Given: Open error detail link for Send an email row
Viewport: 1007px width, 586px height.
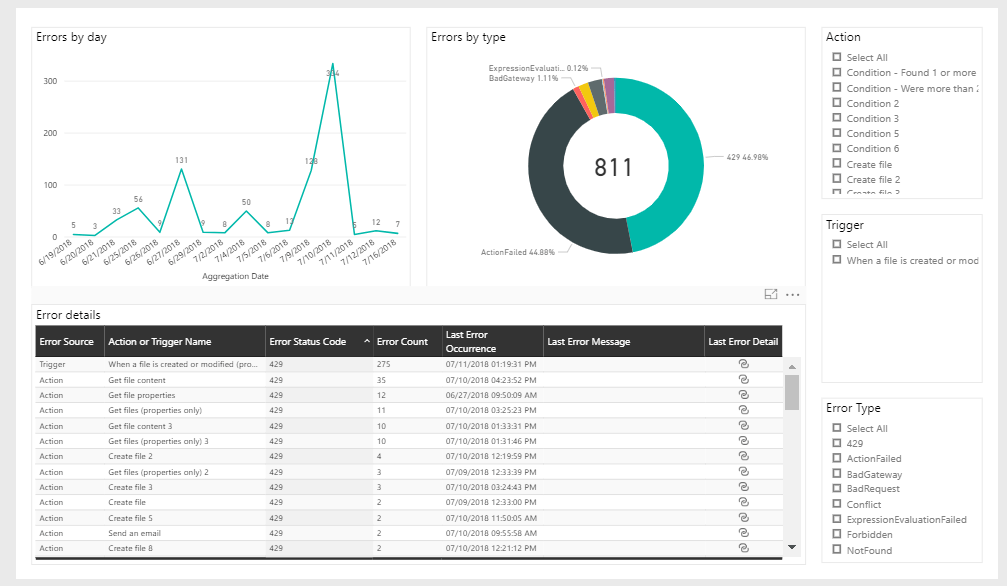Looking at the screenshot, I should click(744, 533).
